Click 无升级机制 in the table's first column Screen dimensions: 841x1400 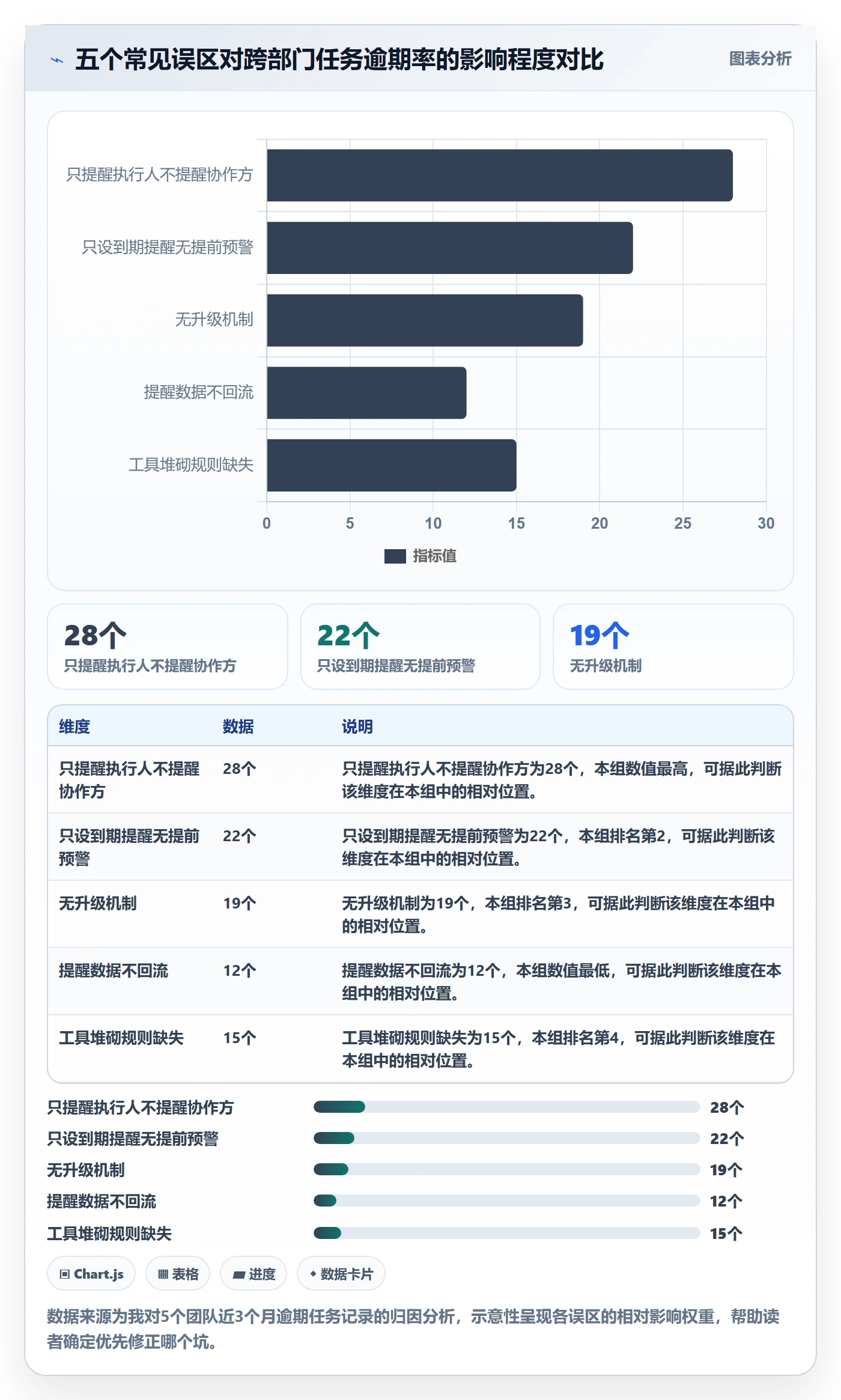click(98, 903)
